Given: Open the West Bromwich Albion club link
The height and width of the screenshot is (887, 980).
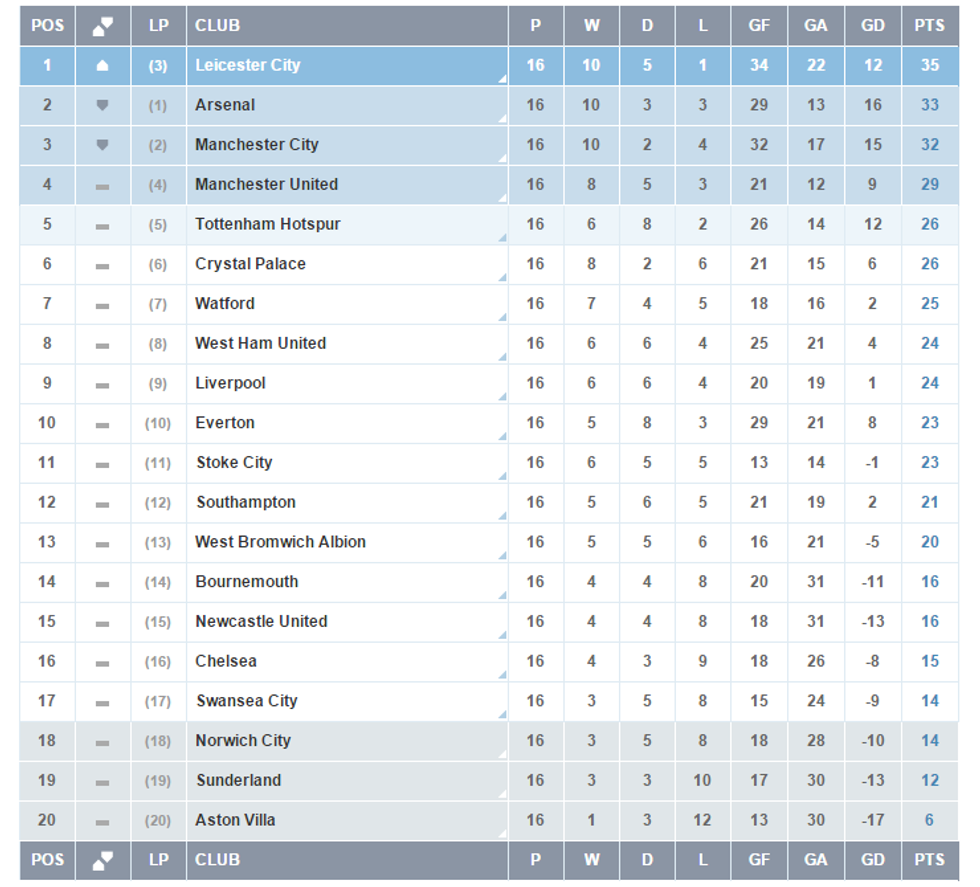Looking at the screenshot, I should [280, 542].
